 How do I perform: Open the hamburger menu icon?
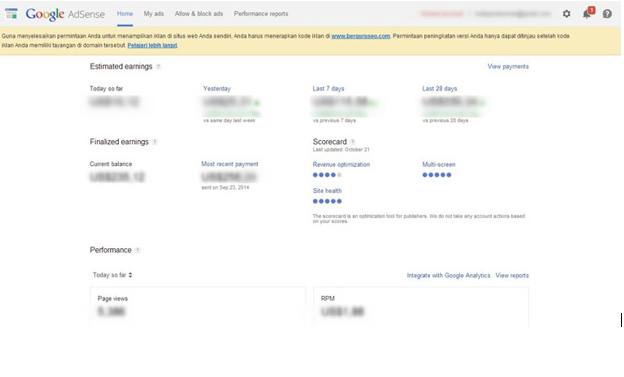pos(11,14)
